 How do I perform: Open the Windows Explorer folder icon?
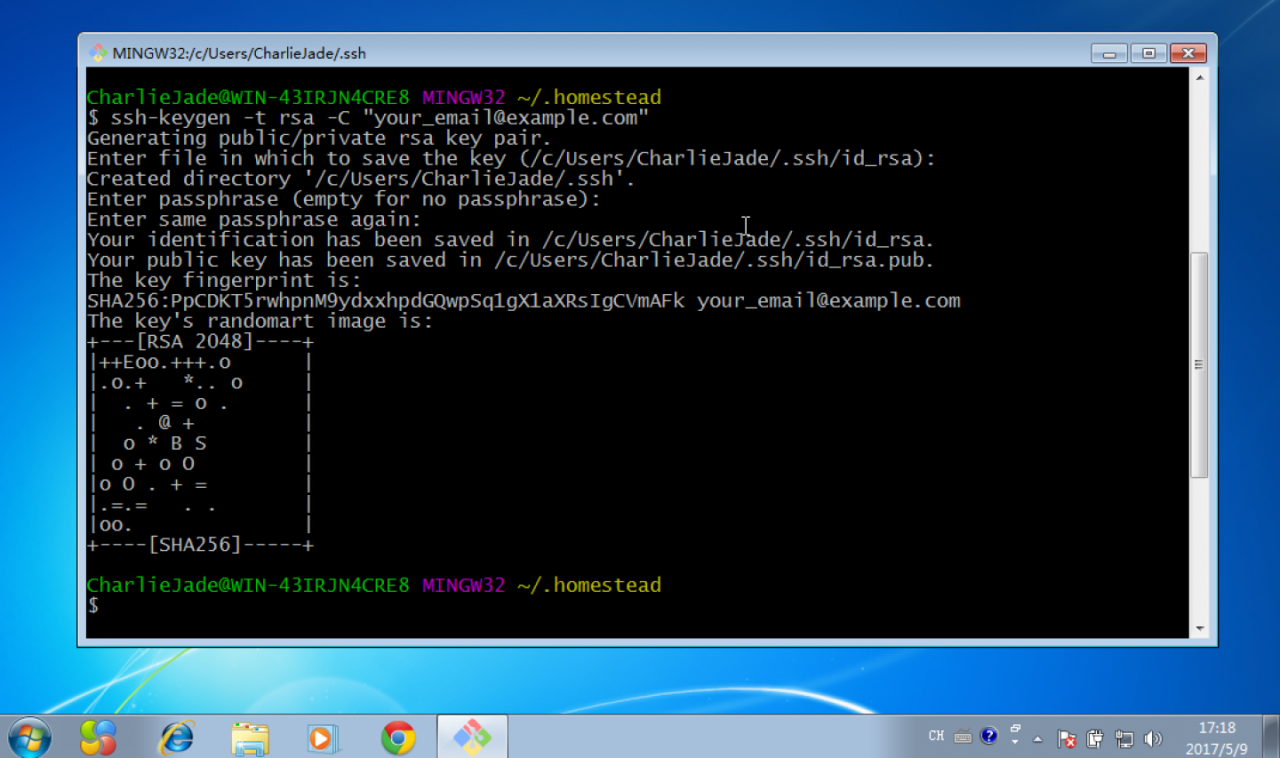[249, 738]
